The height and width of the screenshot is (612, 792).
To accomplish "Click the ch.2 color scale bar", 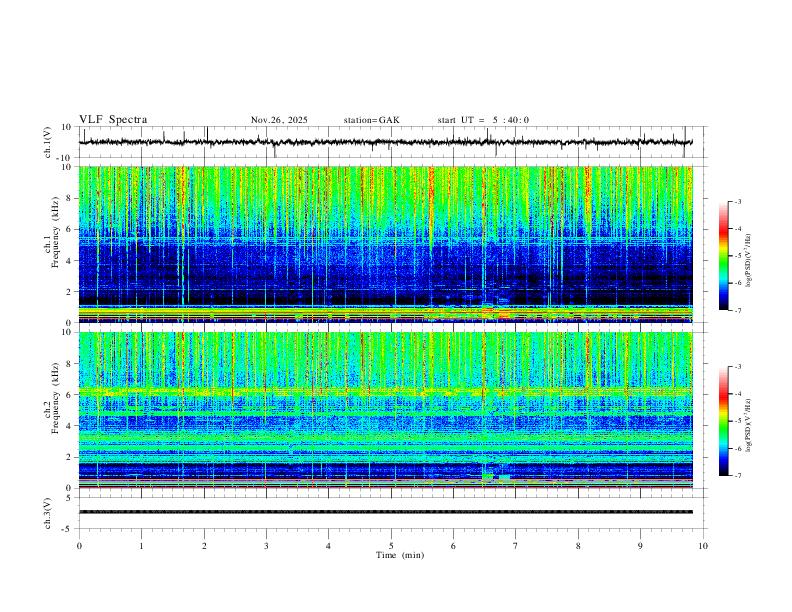I will point(723,421).
